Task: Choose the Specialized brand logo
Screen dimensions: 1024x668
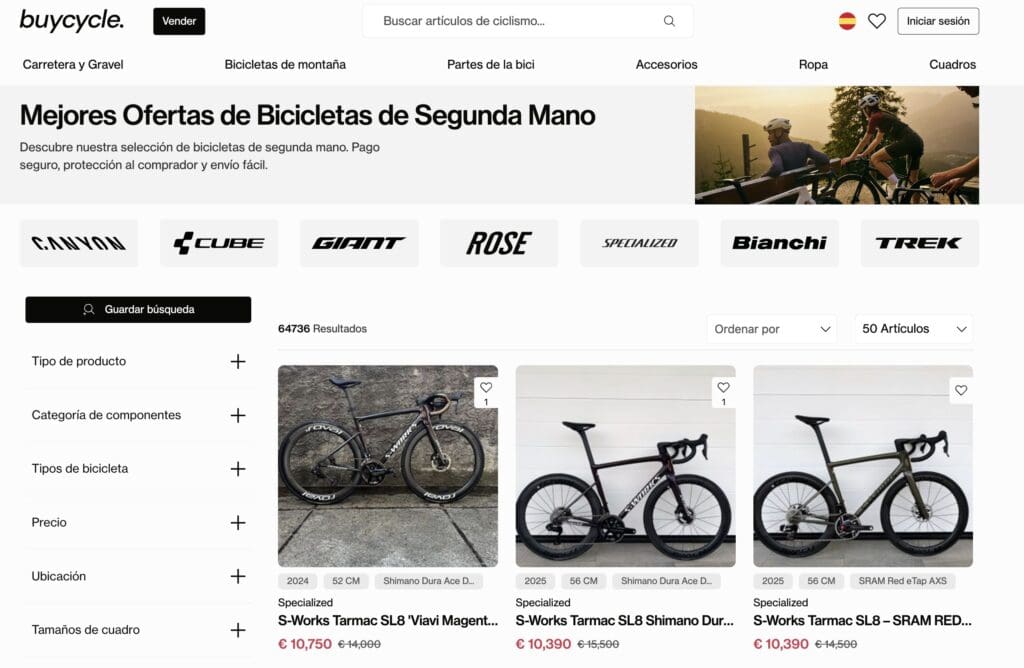Action: click(639, 243)
